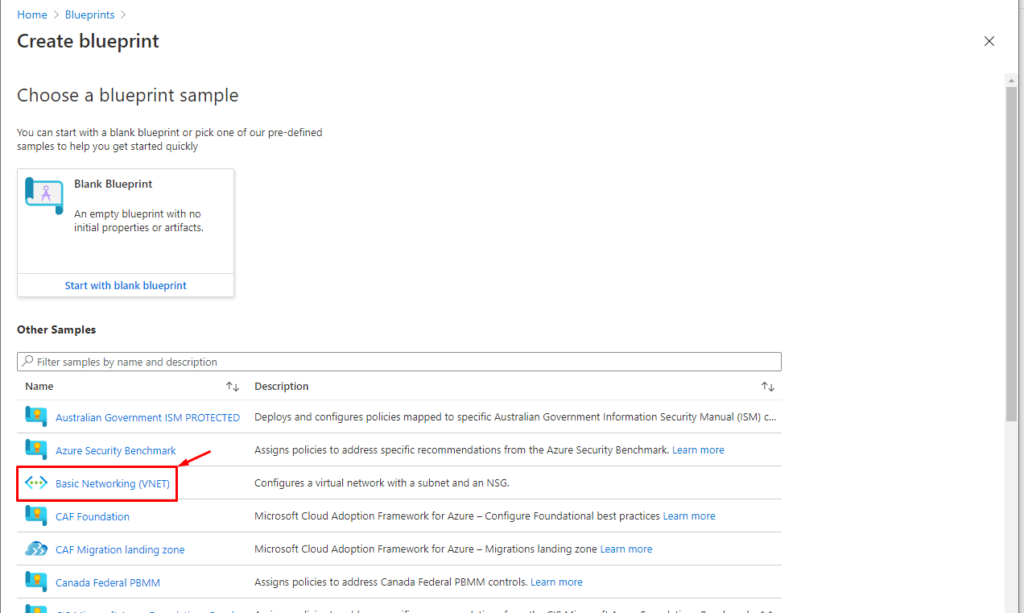Click 'An empty blueprint with no initial properties' text
This screenshot has width=1024, height=613.
tap(138, 221)
